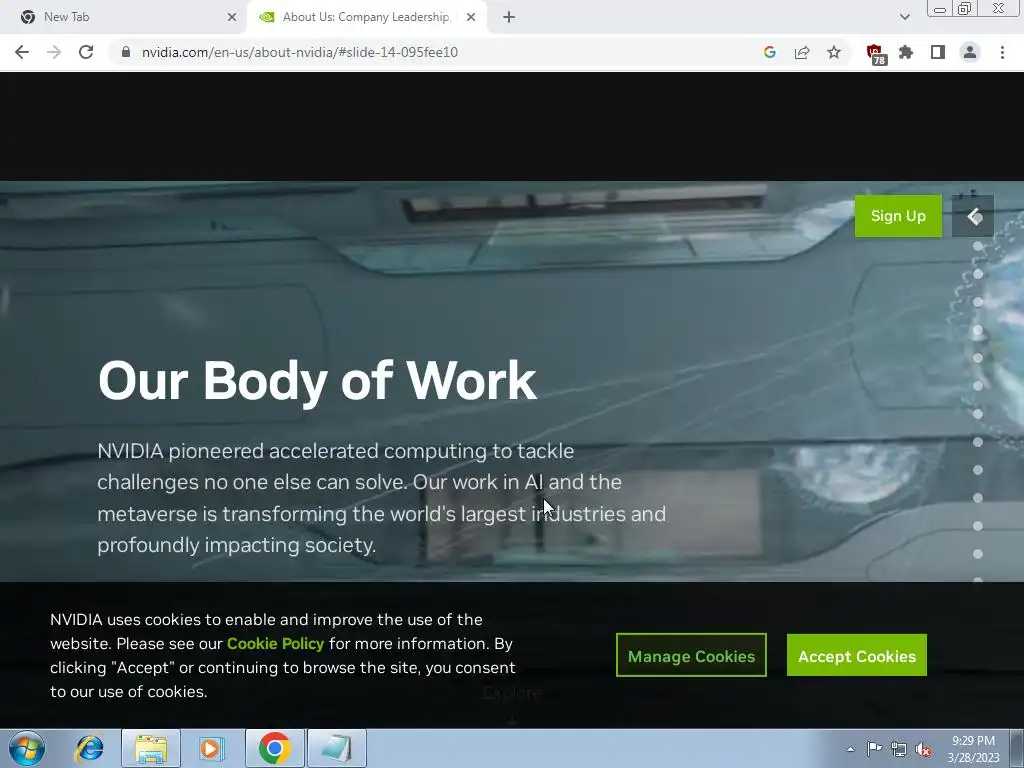This screenshot has height=768, width=1024.
Task: Share this page via share icon
Action: 802,52
